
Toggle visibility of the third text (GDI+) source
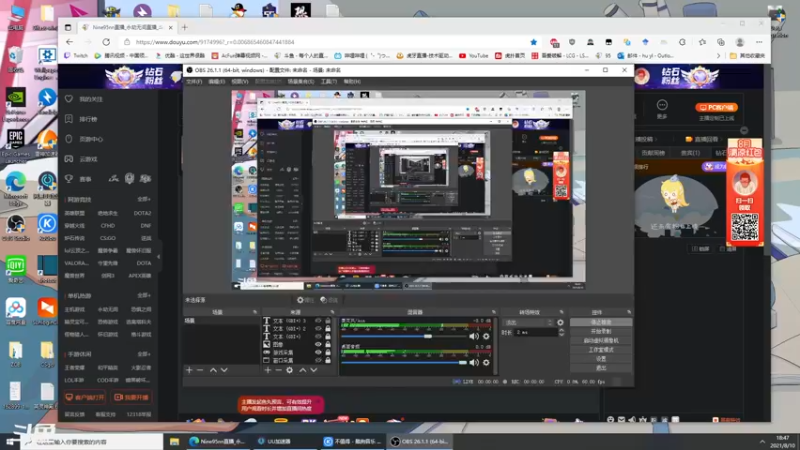(x=318, y=336)
